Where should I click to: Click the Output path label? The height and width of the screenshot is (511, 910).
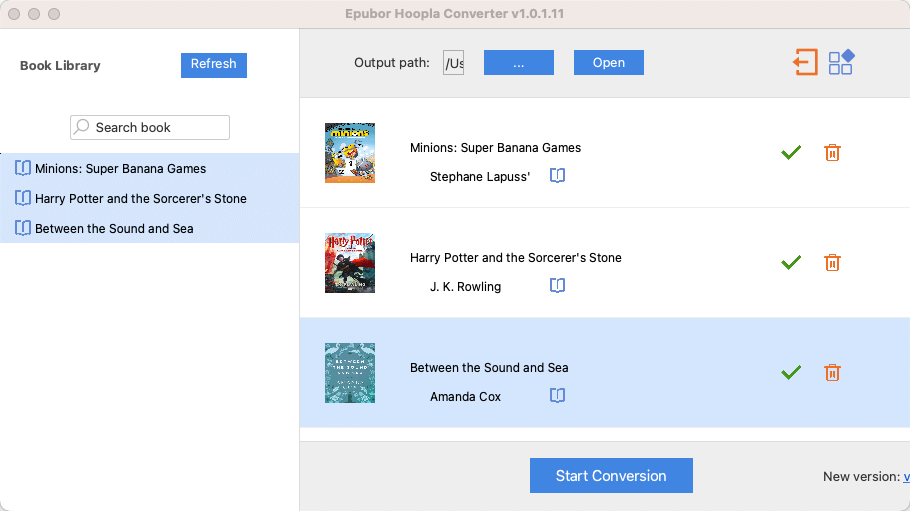[x=392, y=63]
